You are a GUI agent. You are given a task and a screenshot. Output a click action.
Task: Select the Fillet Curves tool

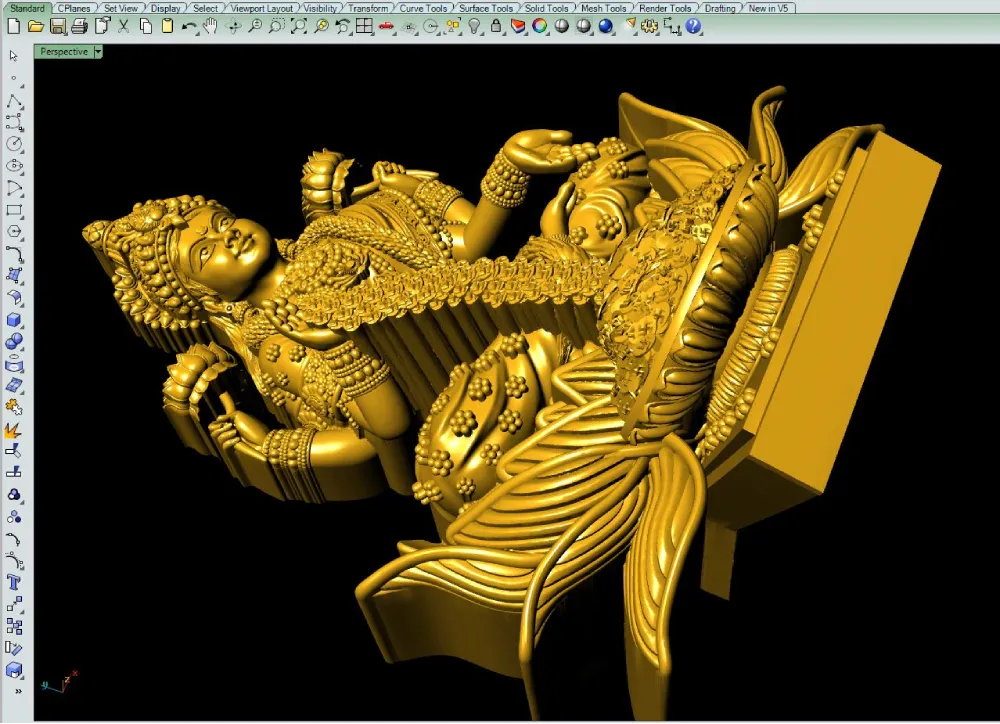14,254
